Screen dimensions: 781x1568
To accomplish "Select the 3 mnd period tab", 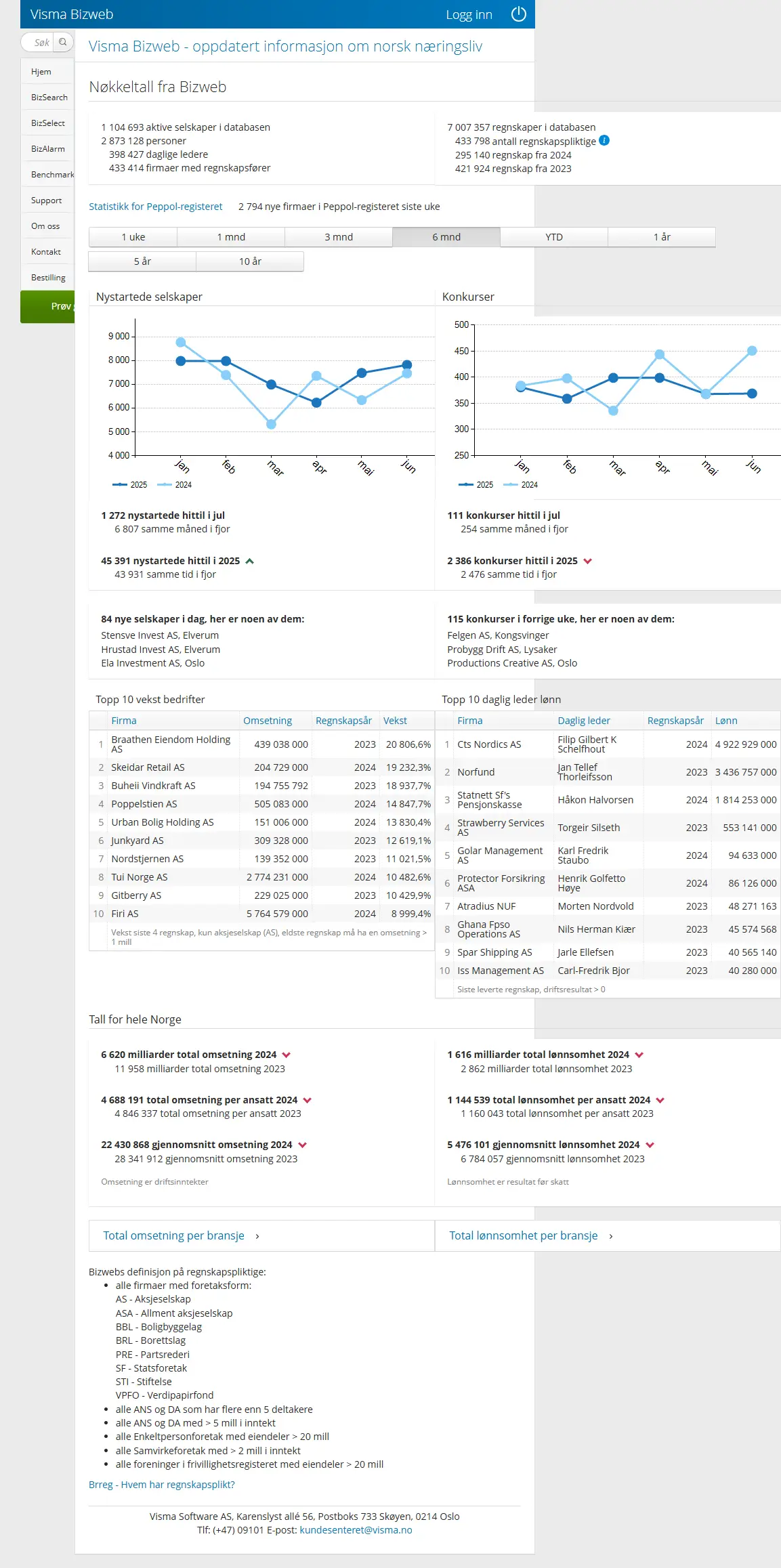I will (339, 237).
